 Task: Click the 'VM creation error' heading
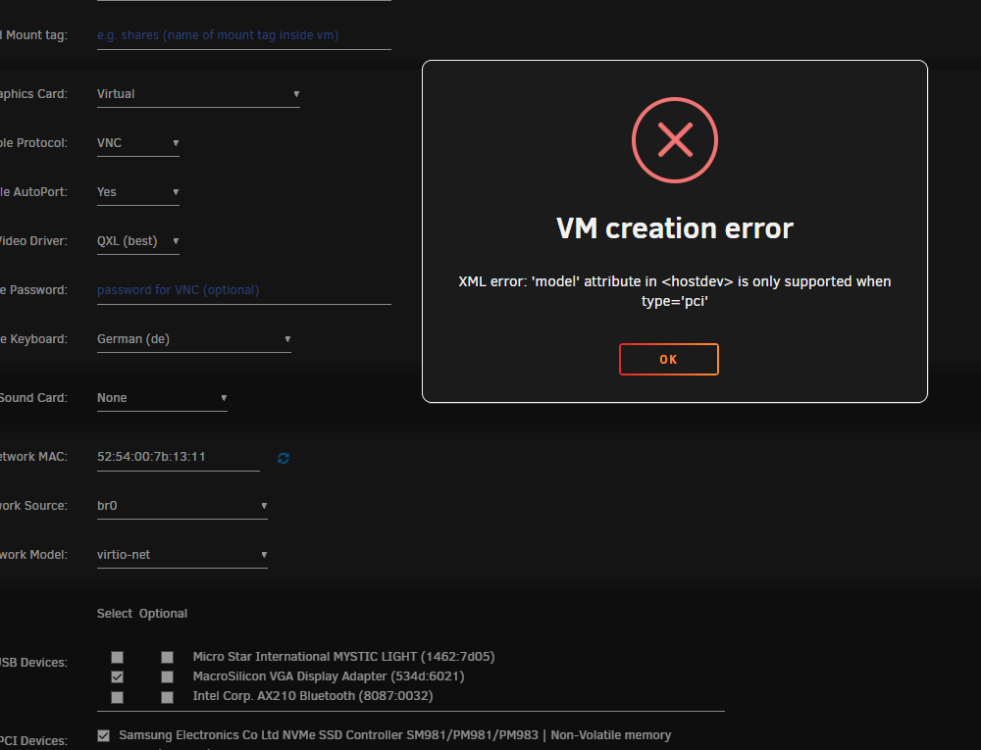(x=674, y=228)
